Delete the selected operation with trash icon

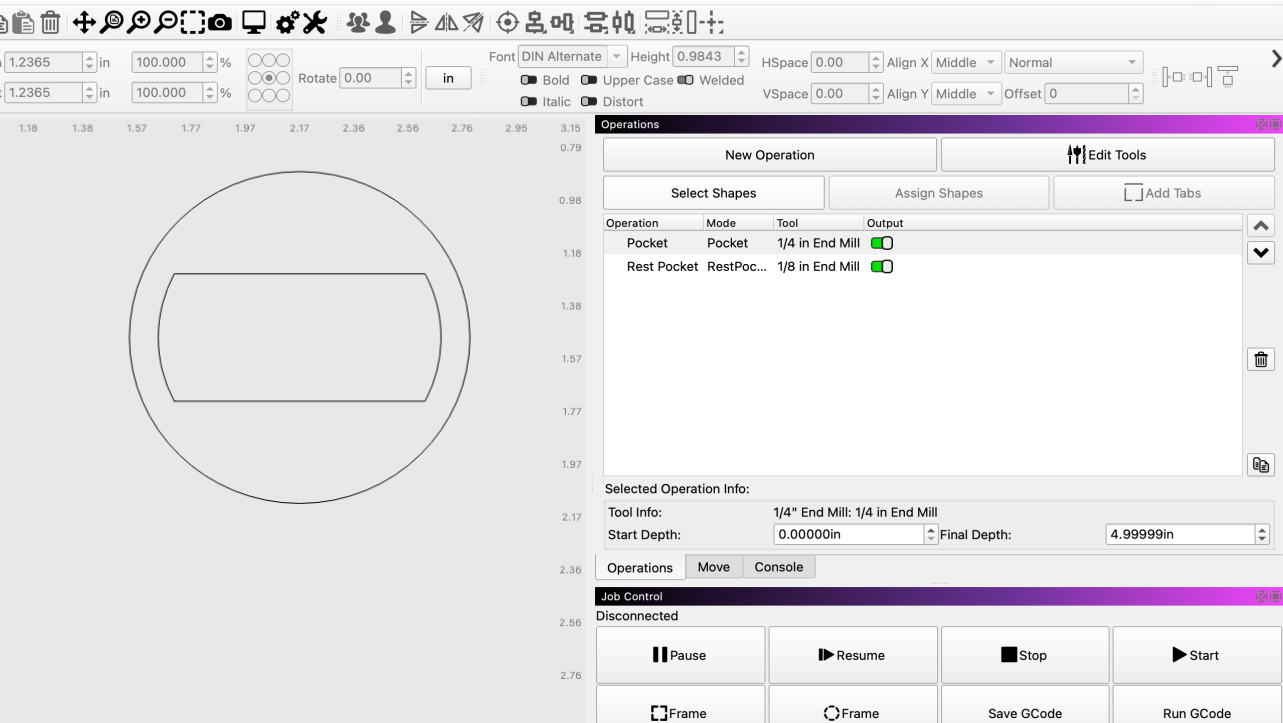pyautogui.click(x=1261, y=360)
